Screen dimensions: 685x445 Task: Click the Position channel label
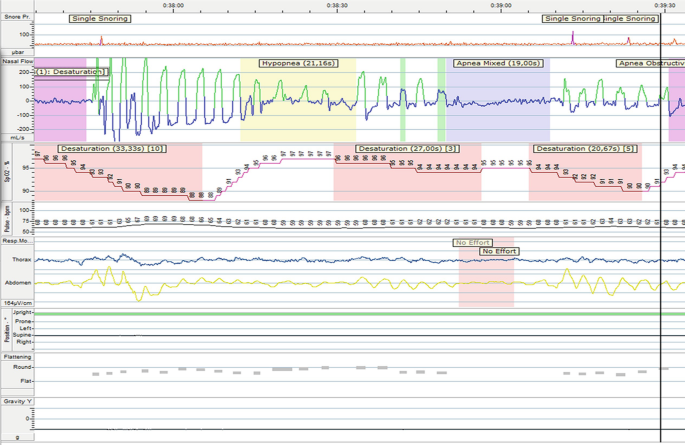7,331
